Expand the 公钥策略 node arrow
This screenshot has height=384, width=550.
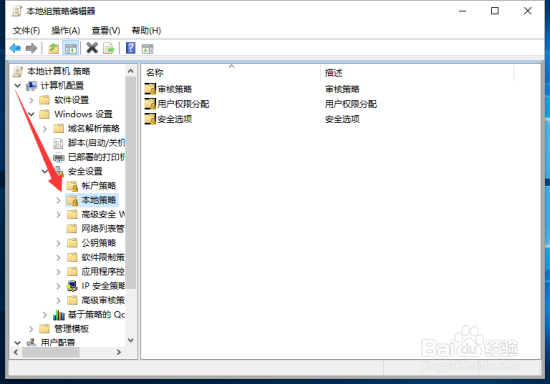coord(59,243)
